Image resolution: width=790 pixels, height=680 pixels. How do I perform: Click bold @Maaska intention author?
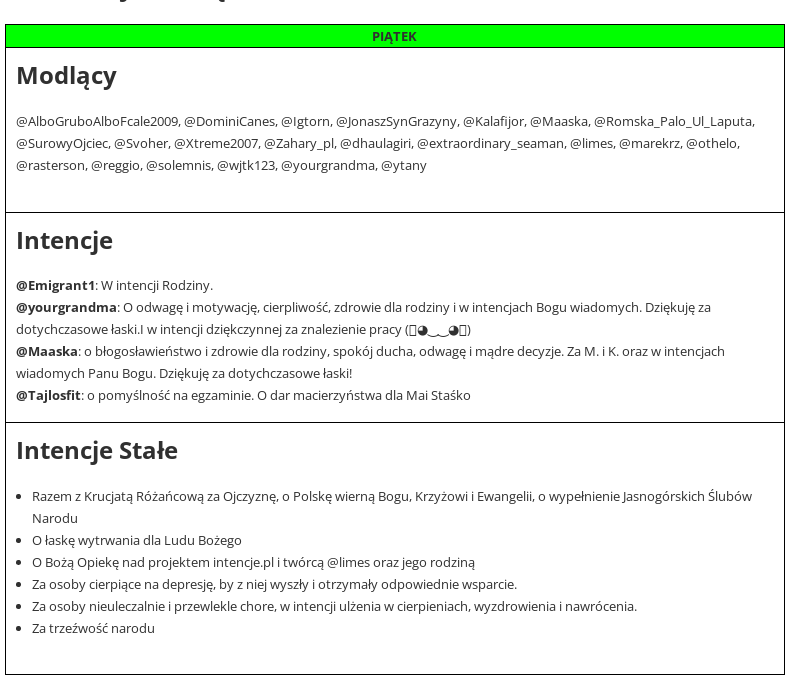coord(46,352)
